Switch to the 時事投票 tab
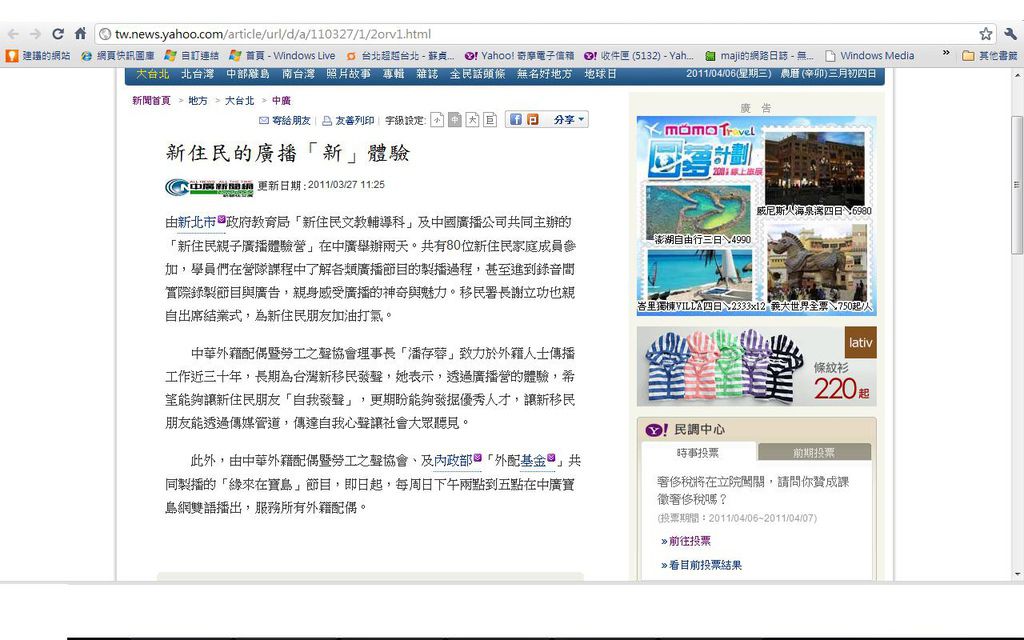The image size is (1024, 640). tap(697, 452)
